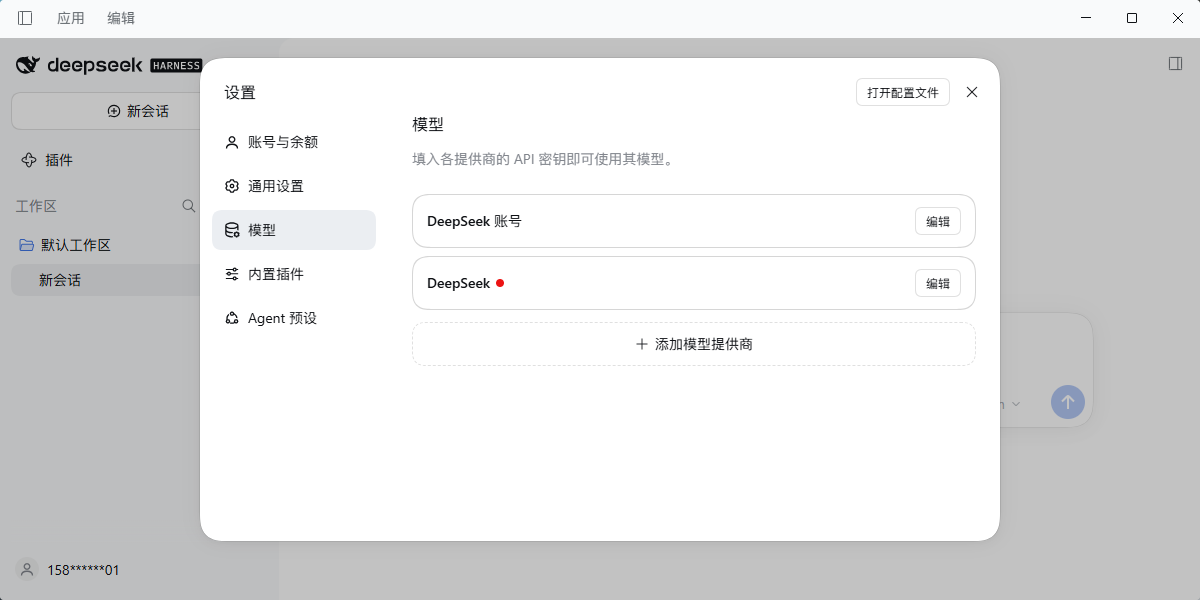Click the 工作区 section label

pos(36,206)
